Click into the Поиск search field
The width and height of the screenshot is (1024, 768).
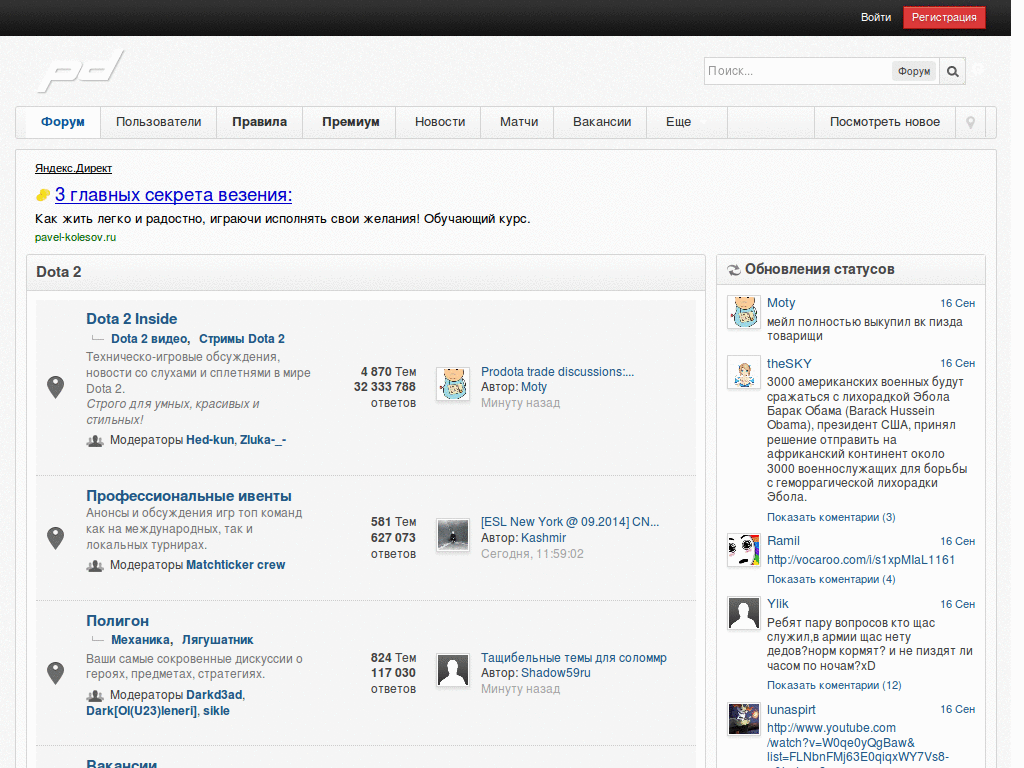[797, 71]
